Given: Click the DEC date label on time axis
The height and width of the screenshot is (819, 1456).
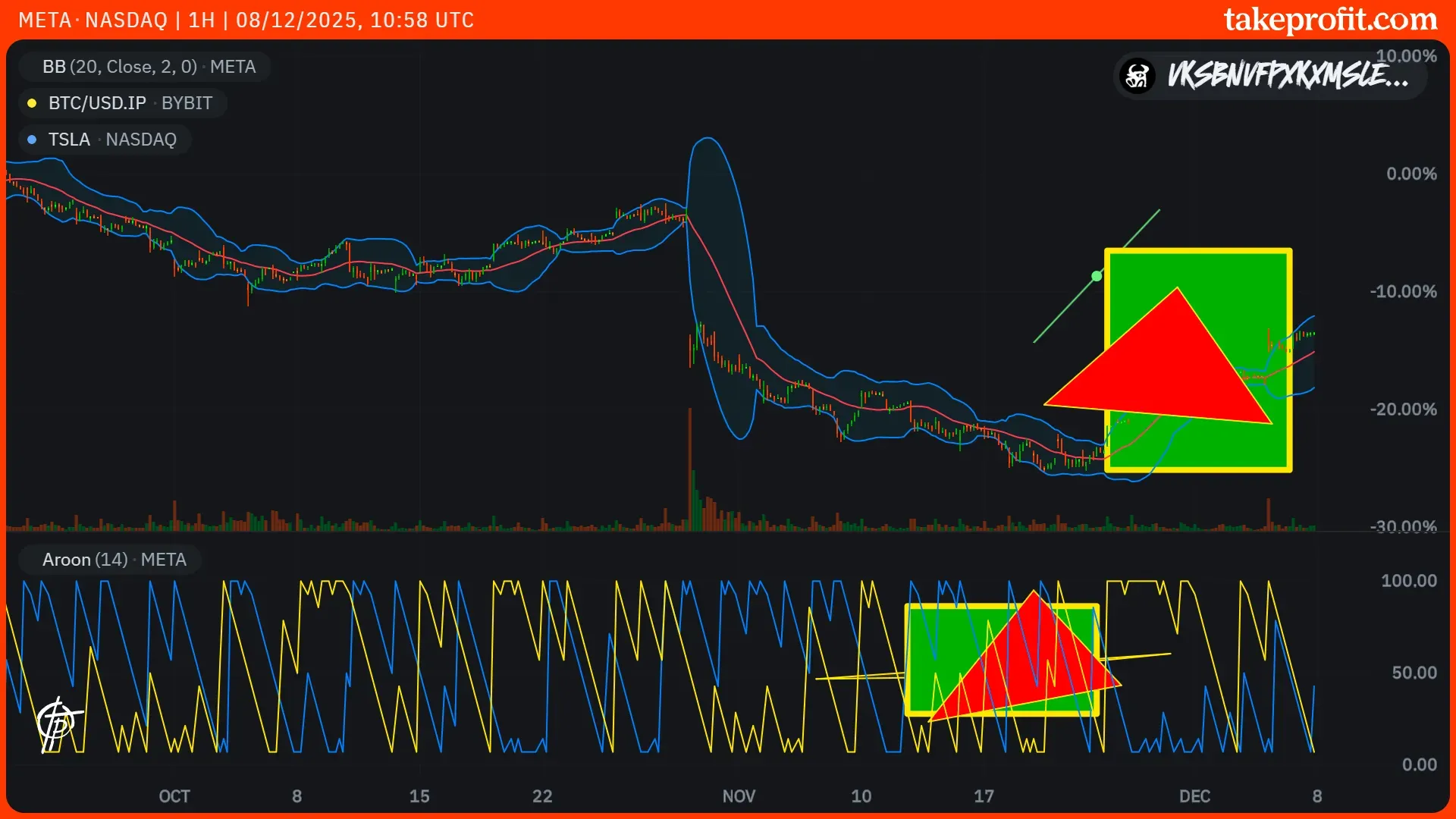Looking at the screenshot, I should [x=1194, y=796].
